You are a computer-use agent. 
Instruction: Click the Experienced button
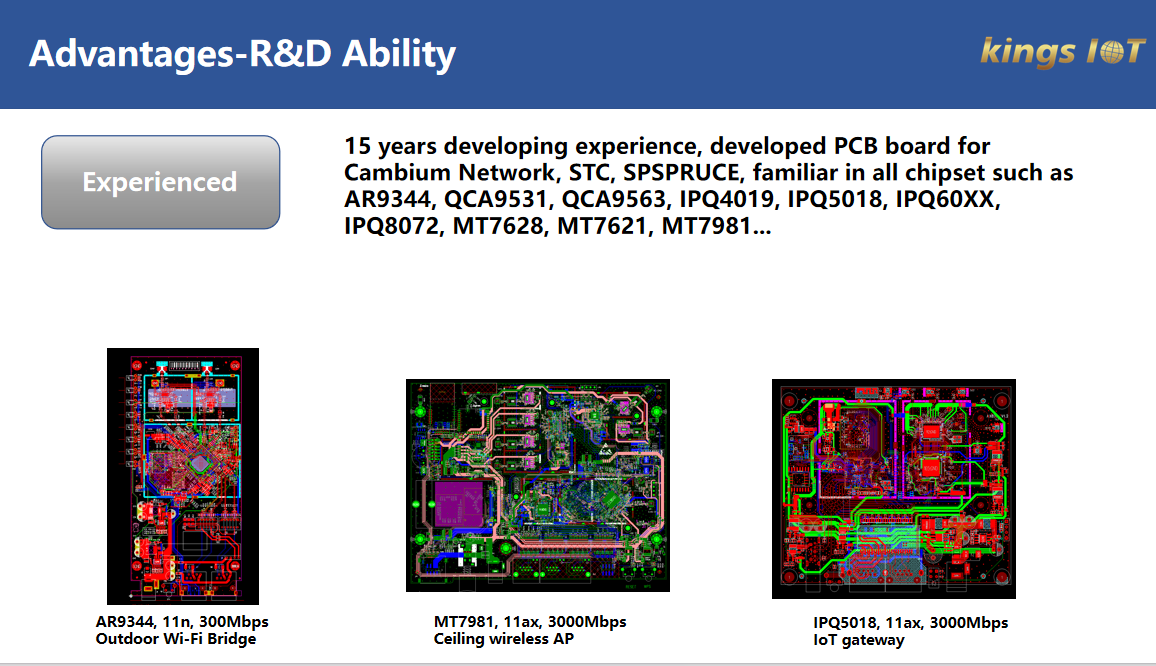click(x=161, y=182)
